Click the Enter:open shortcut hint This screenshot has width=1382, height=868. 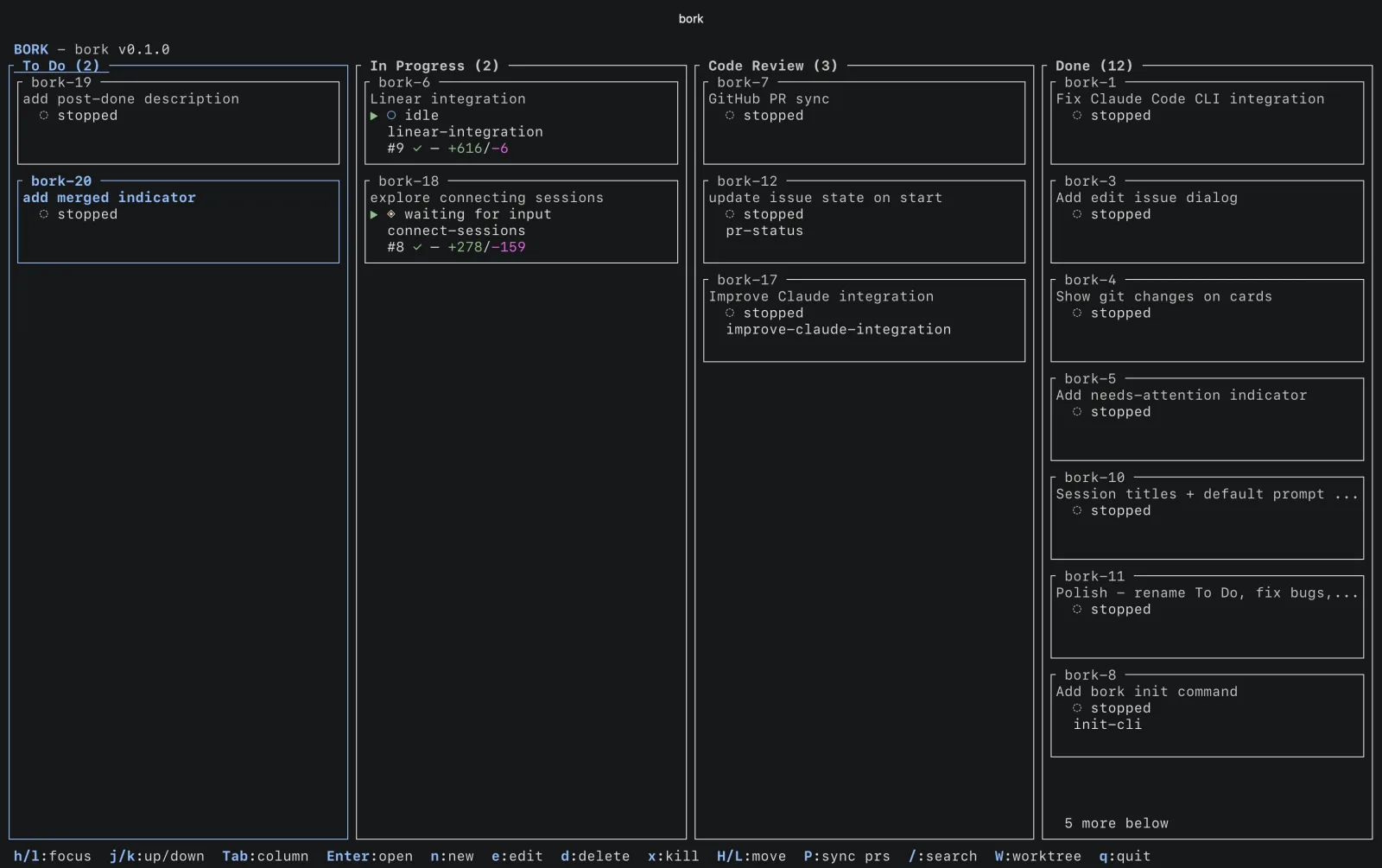(370, 857)
